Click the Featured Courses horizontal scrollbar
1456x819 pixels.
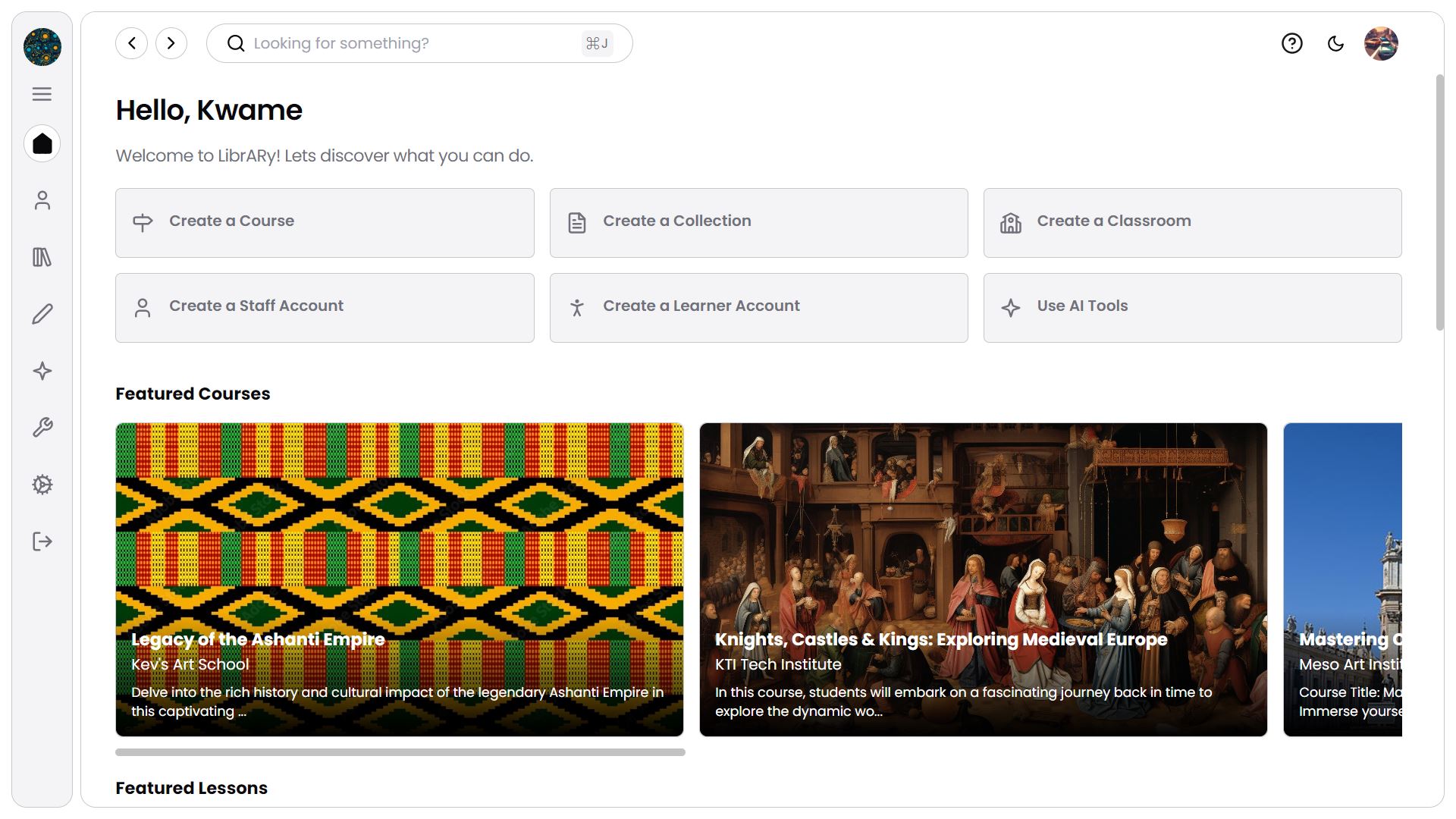[400, 752]
